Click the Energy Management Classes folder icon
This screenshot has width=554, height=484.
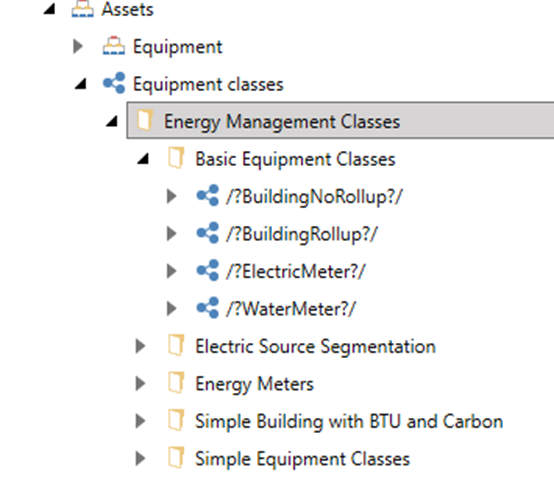[x=145, y=120]
